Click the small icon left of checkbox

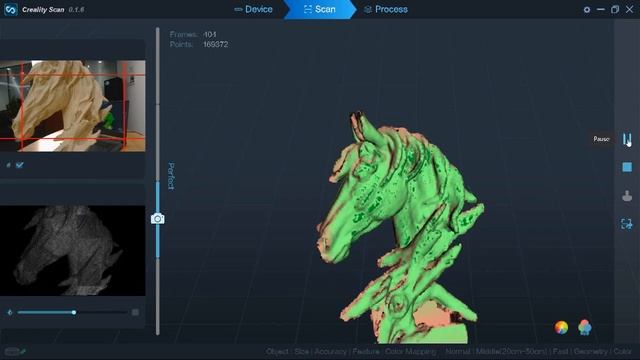pyautogui.click(x=9, y=165)
